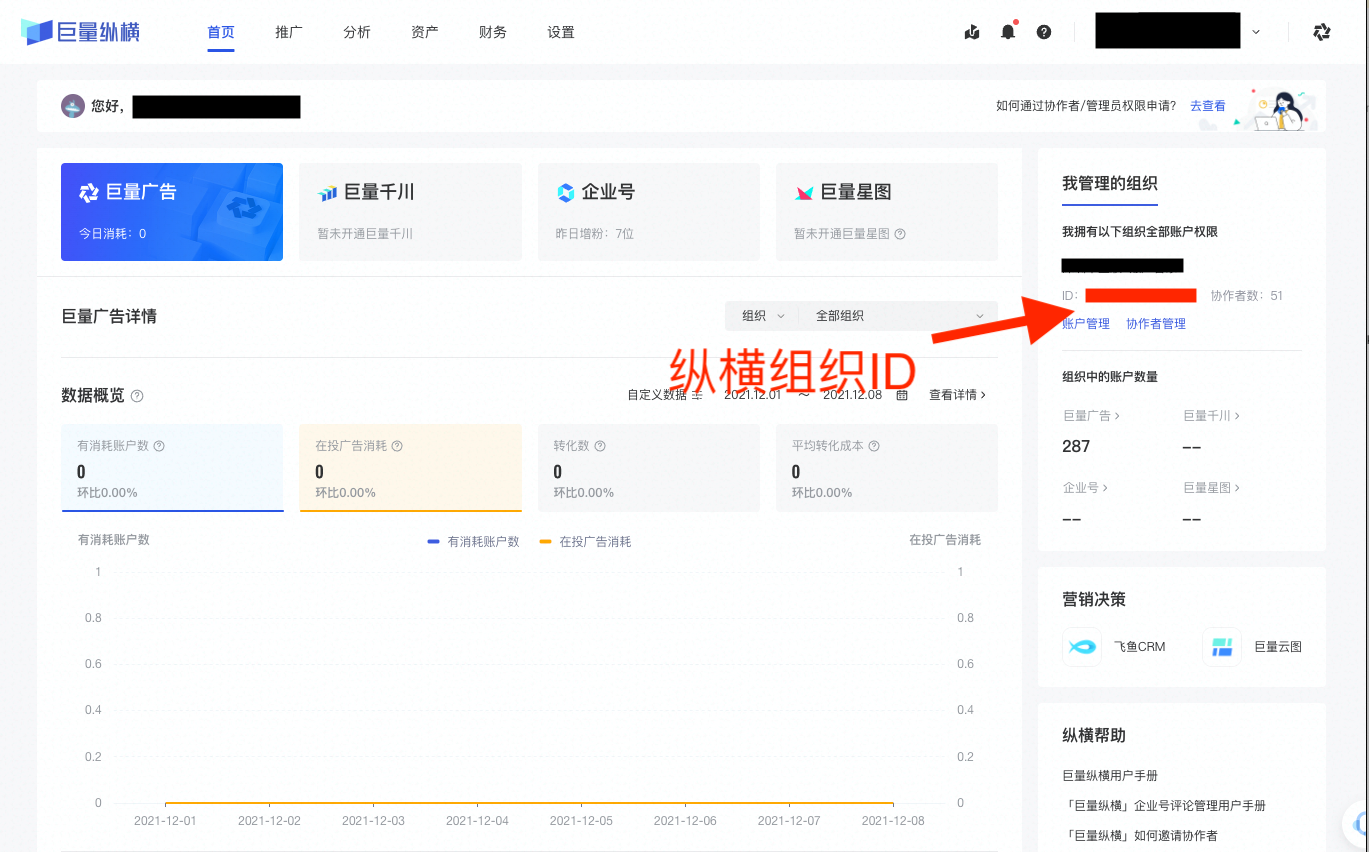Open the 组织 dropdown
The image size is (1369, 852).
[763, 316]
